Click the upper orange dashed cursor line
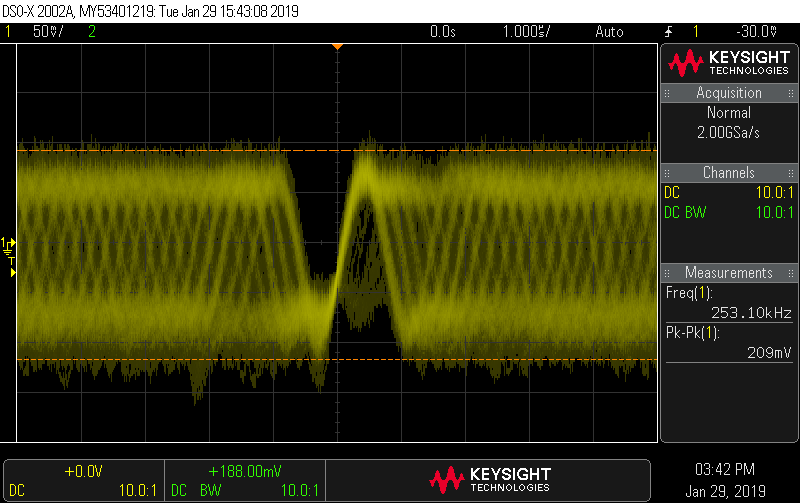Image resolution: width=800 pixels, height=503 pixels. [200, 150]
